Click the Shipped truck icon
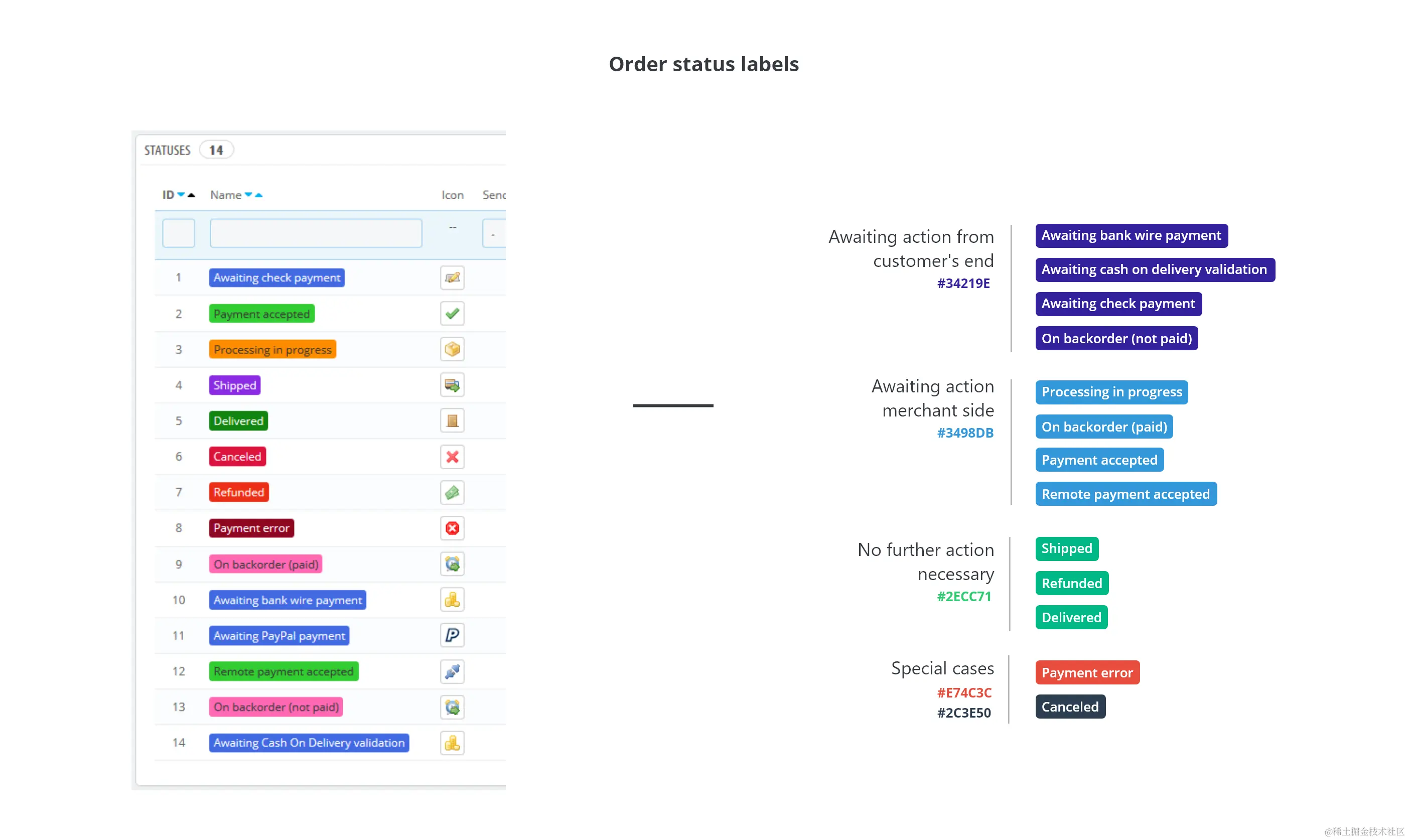This screenshot has height=840, width=1408. point(452,385)
